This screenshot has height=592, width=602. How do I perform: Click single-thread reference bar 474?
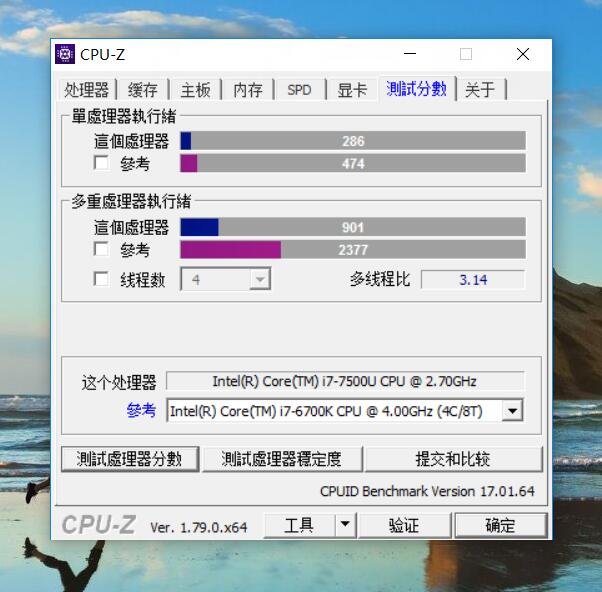(353, 163)
